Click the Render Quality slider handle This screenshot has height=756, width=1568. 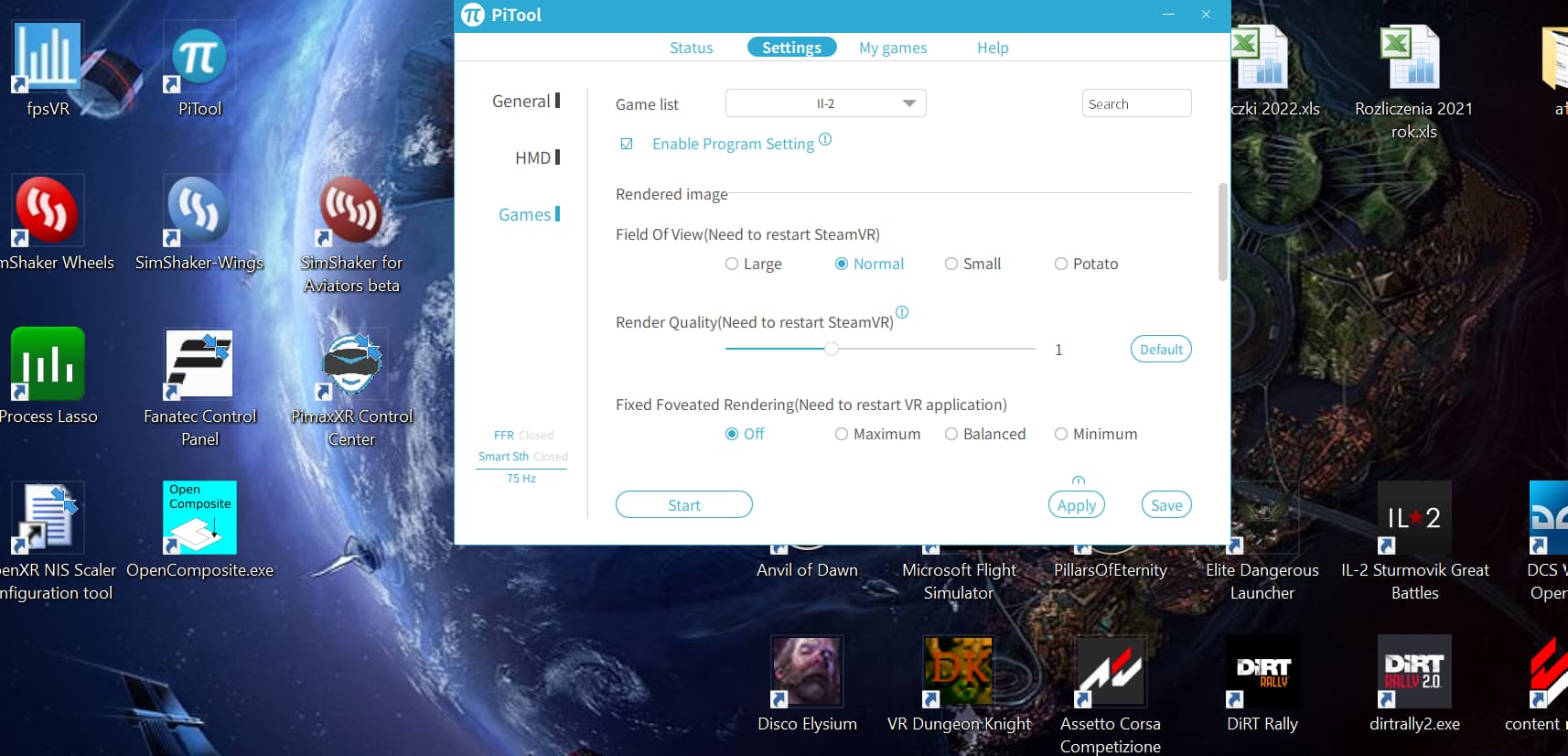click(x=832, y=349)
